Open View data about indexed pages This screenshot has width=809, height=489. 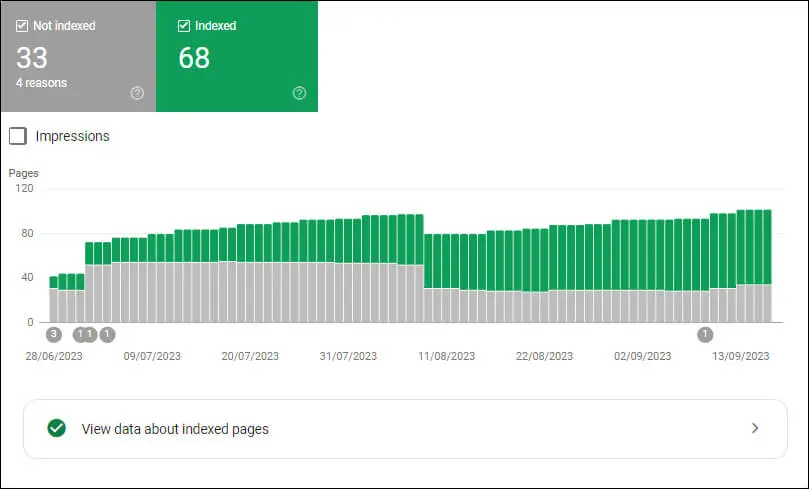(175, 429)
